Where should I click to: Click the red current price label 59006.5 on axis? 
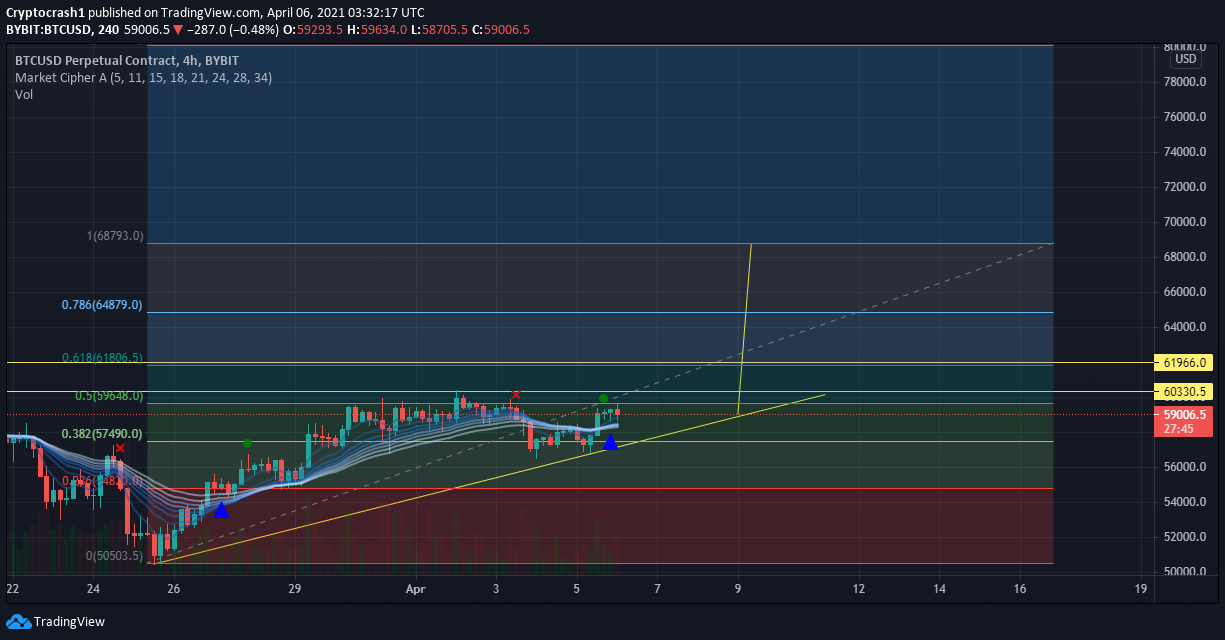[x=1184, y=414]
